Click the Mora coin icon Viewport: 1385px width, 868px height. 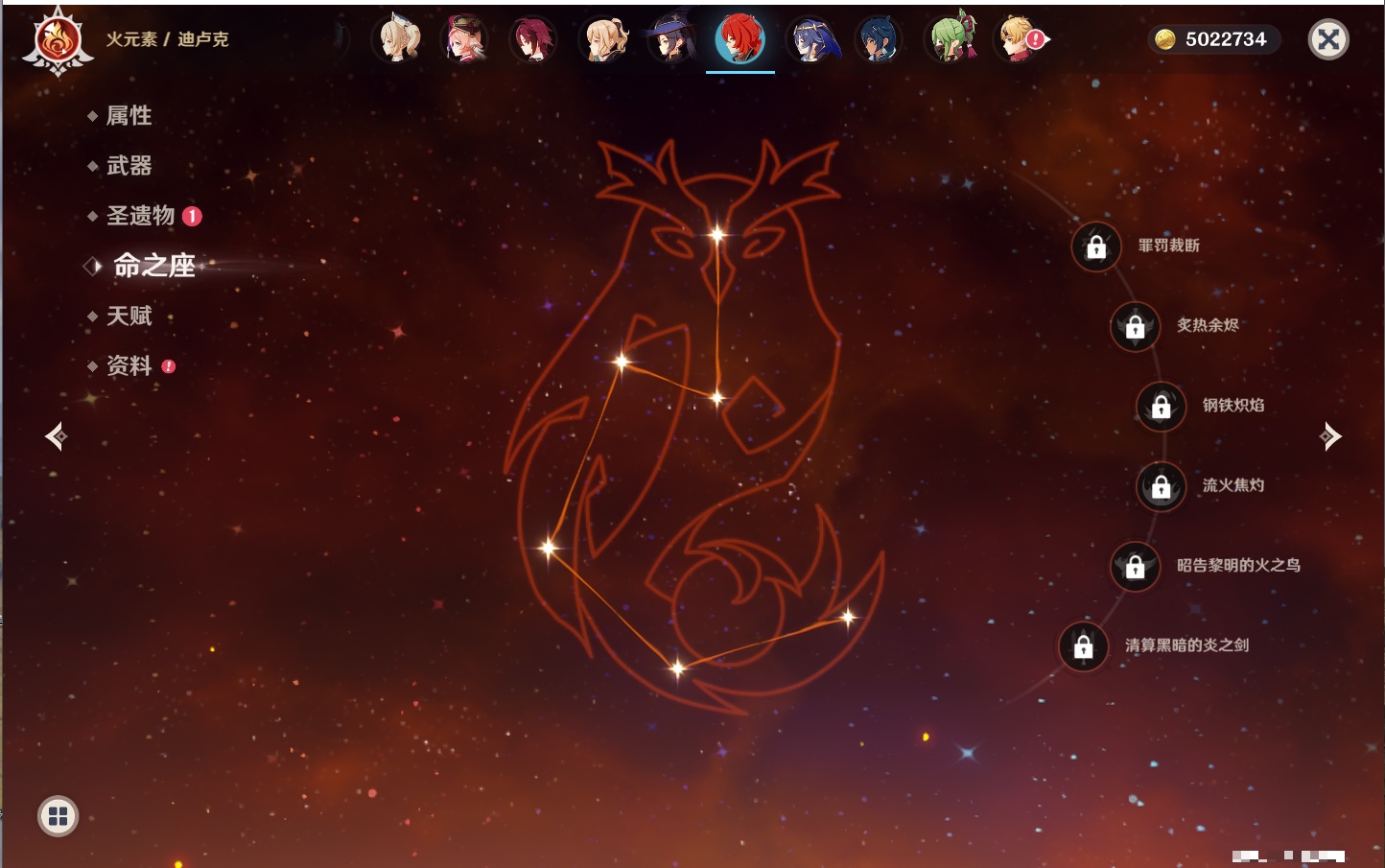click(x=1165, y=39)
